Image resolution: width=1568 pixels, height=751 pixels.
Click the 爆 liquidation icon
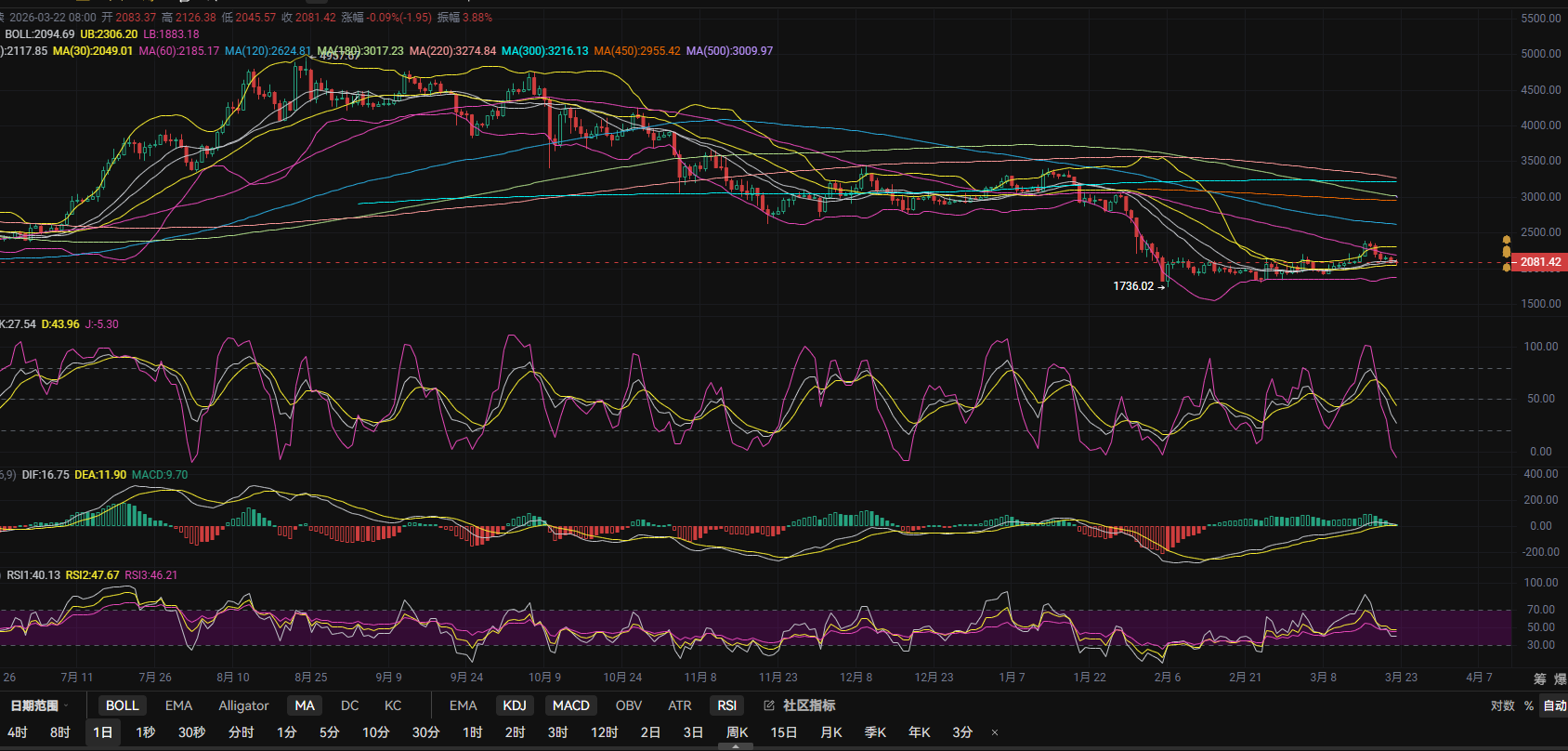coord(1561,679)
